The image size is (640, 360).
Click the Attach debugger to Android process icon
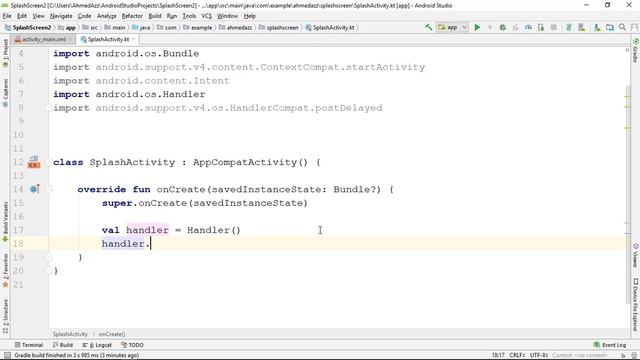541,27
